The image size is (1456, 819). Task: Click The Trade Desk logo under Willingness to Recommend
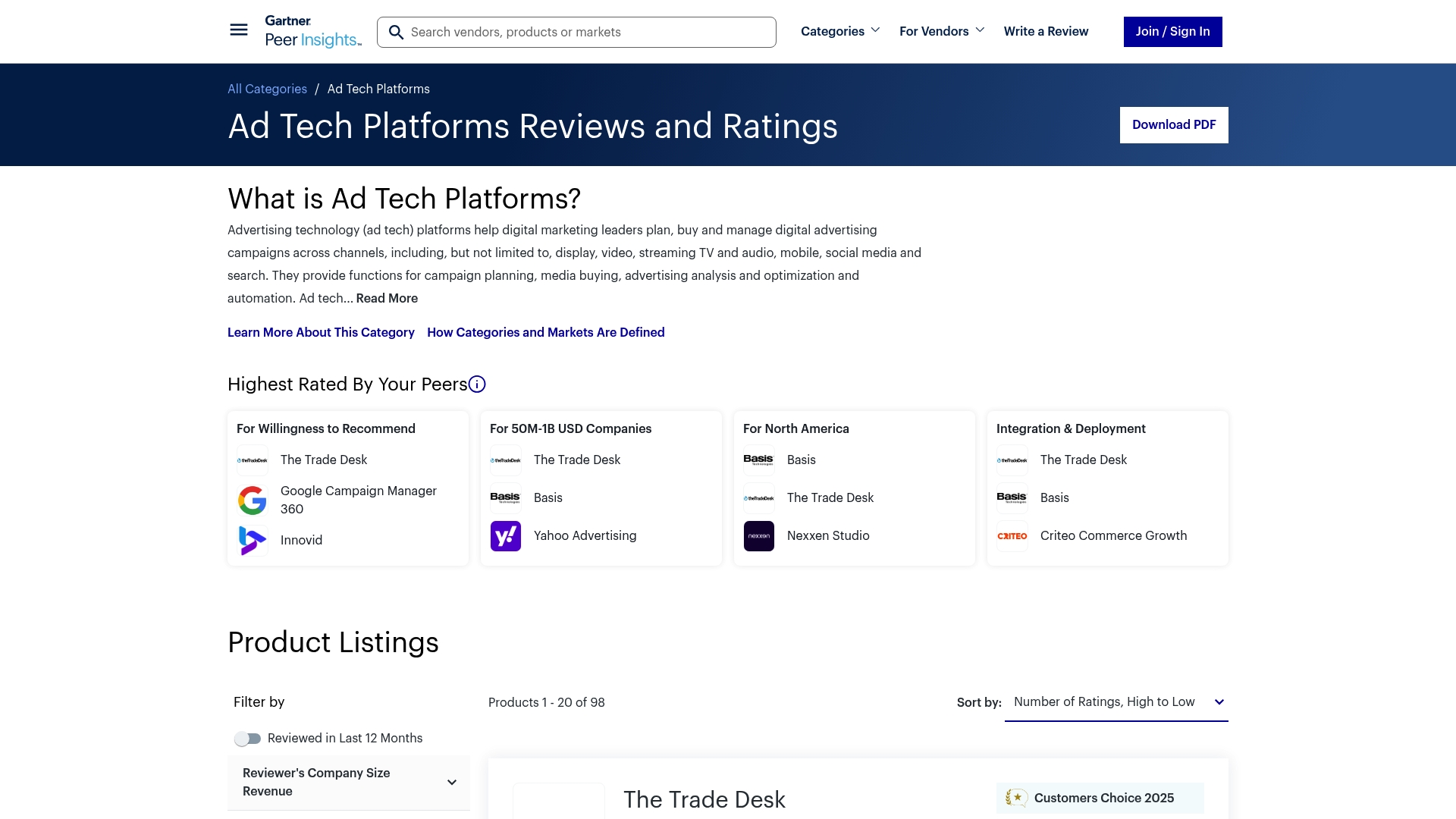pyautogui.click(x=253, y=460)
